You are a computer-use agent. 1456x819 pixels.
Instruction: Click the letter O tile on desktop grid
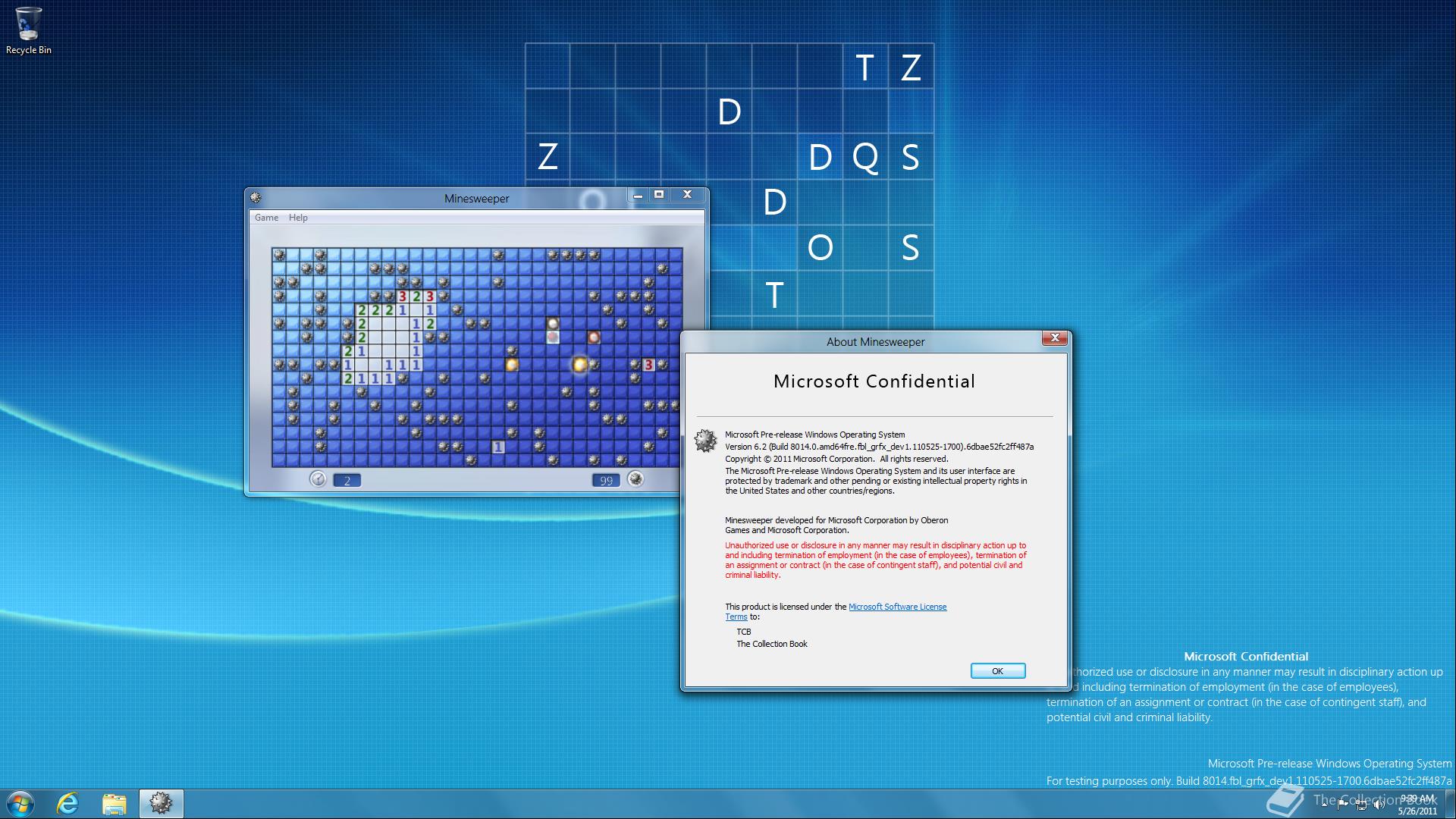coord(820,248)
